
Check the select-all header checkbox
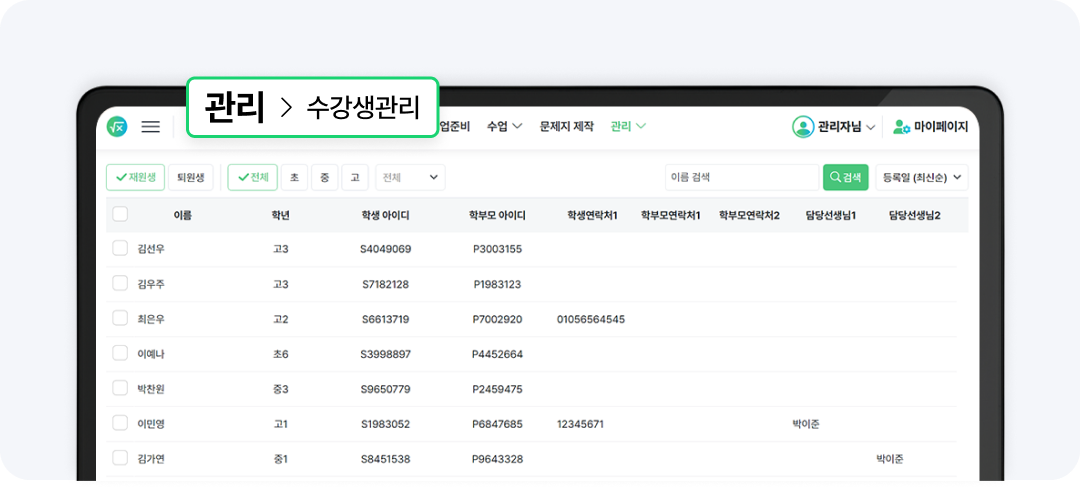click(x=120, y=214)
